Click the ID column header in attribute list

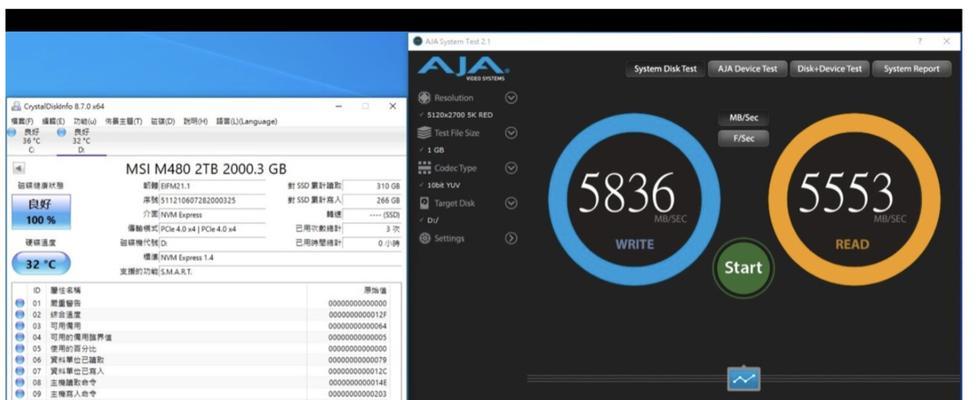pos(37,290)
